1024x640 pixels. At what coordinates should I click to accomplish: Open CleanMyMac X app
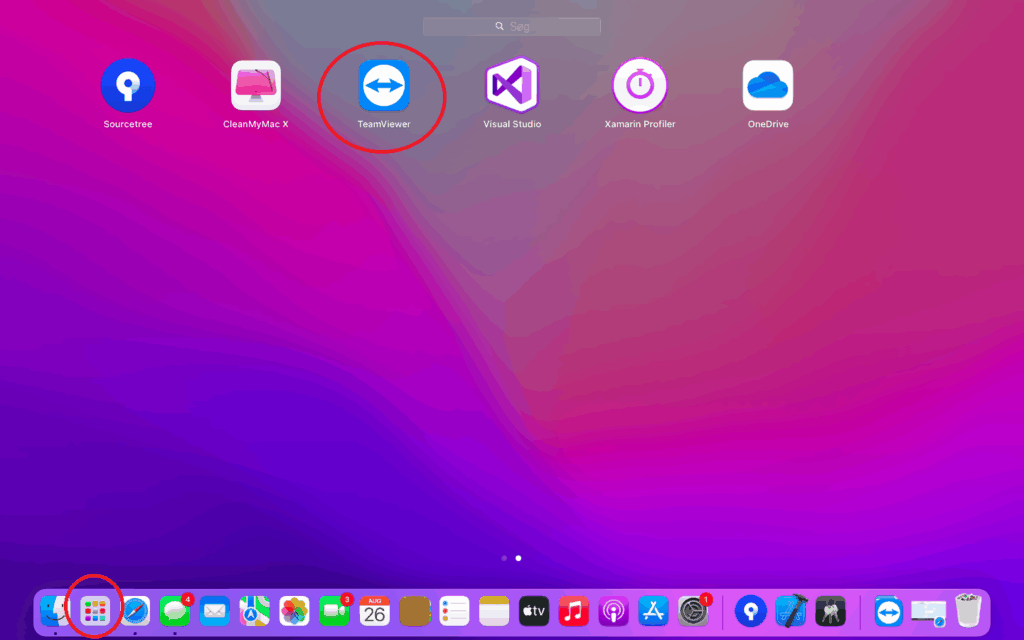click(x=256, y=86)
